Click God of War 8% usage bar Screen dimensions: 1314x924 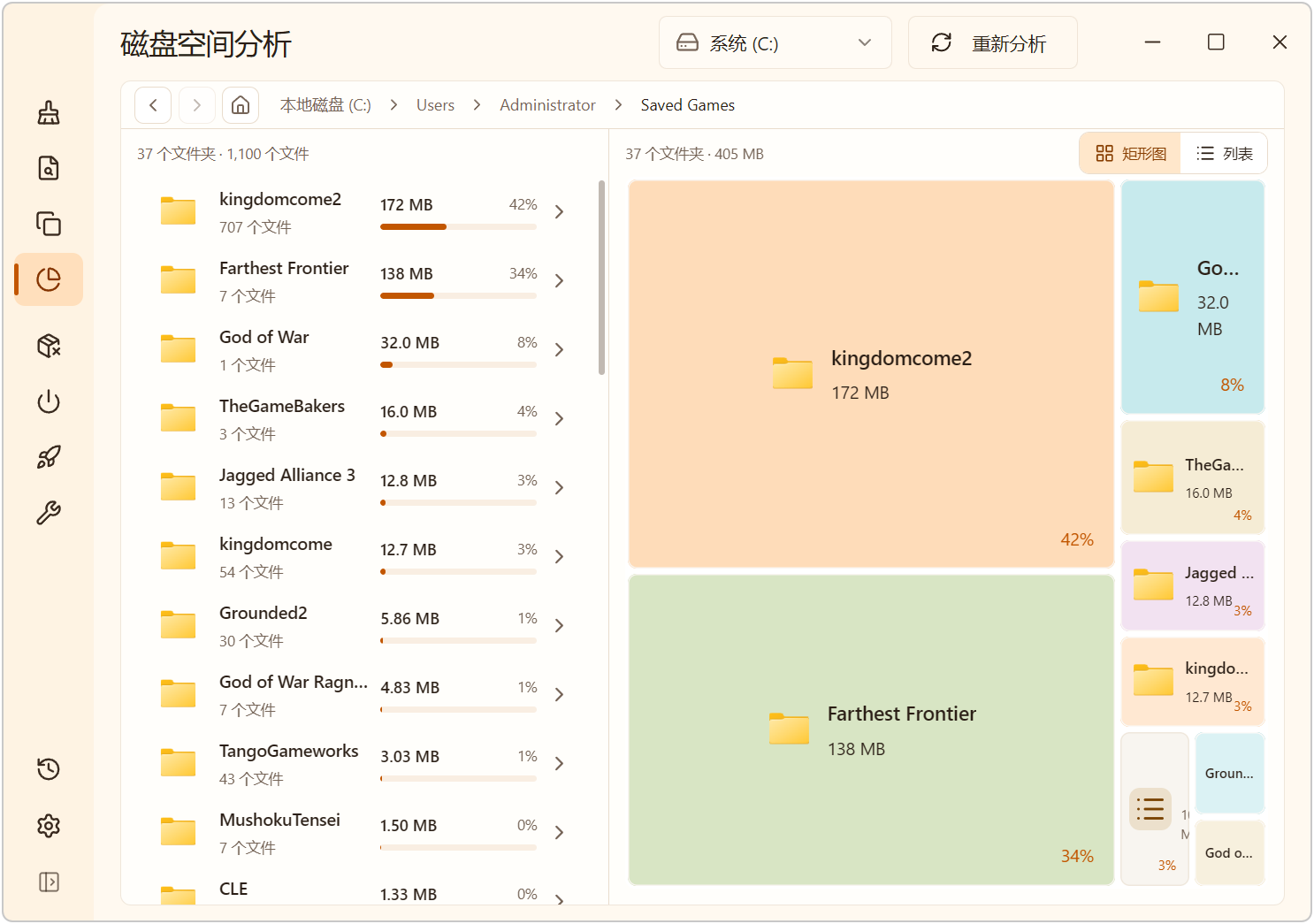tap(458, 365)
